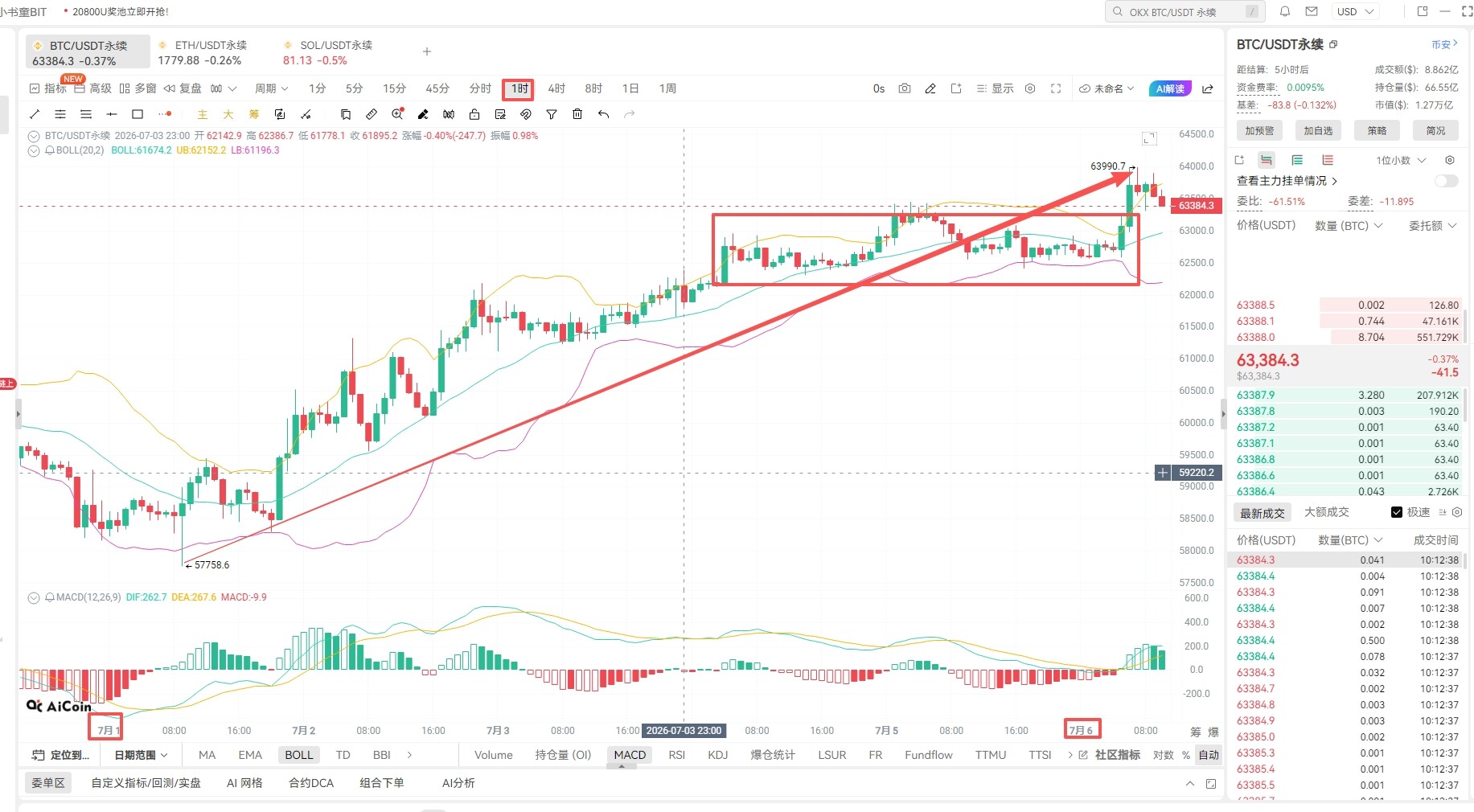Image resolution: width=1474 pixels, height=812 pixels.
Task: Toggle the 查看主力挂单情况 switch
Action: tap(1446, 181)
